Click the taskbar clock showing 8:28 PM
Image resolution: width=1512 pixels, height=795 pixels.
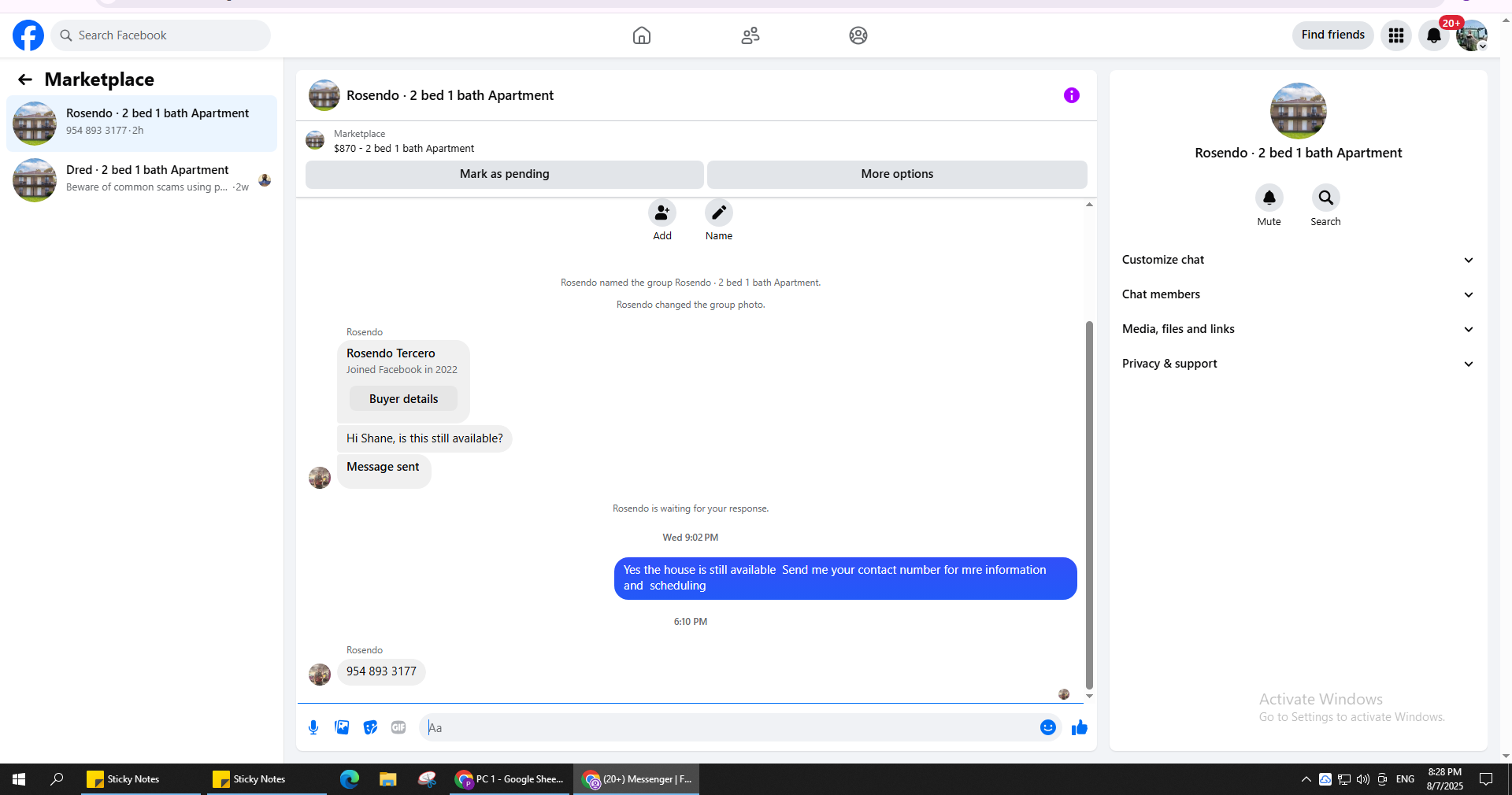(1445, 779)
